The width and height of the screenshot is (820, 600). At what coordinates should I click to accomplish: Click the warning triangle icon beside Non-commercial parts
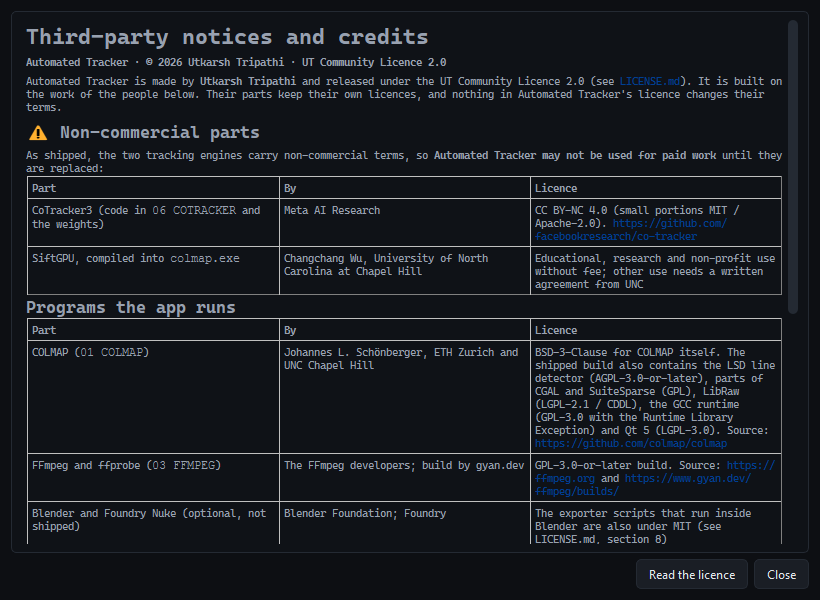38,133
